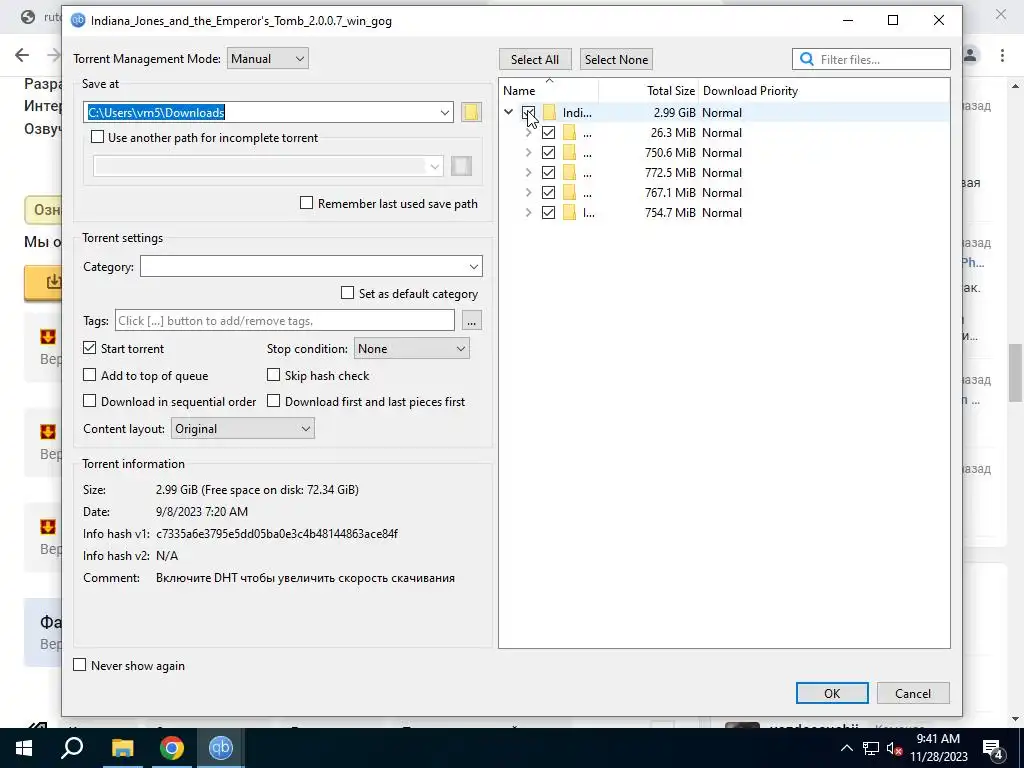Click folder icon in the 754.7 MiB row

[569, 213]
